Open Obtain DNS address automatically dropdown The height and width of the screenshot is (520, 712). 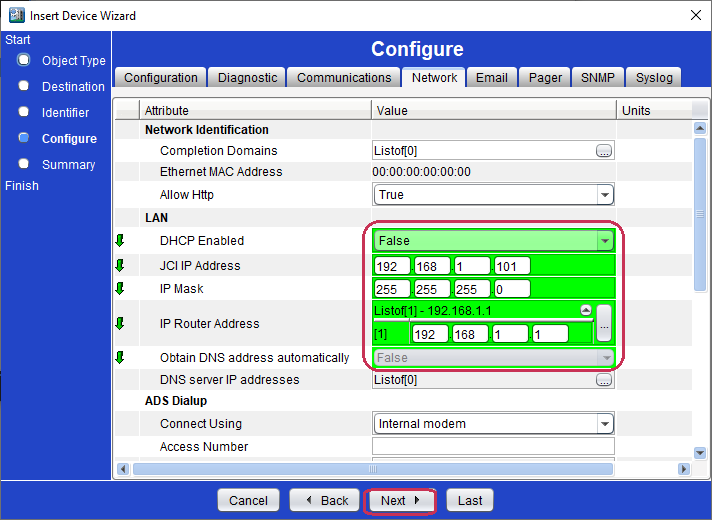(x=606, y=358)
